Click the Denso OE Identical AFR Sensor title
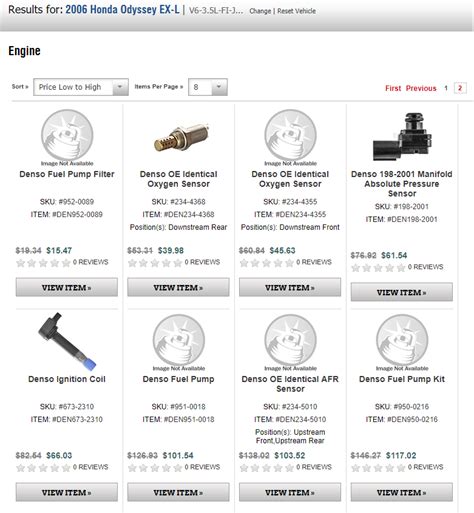The image size is (474, 513). click(290, 384)
